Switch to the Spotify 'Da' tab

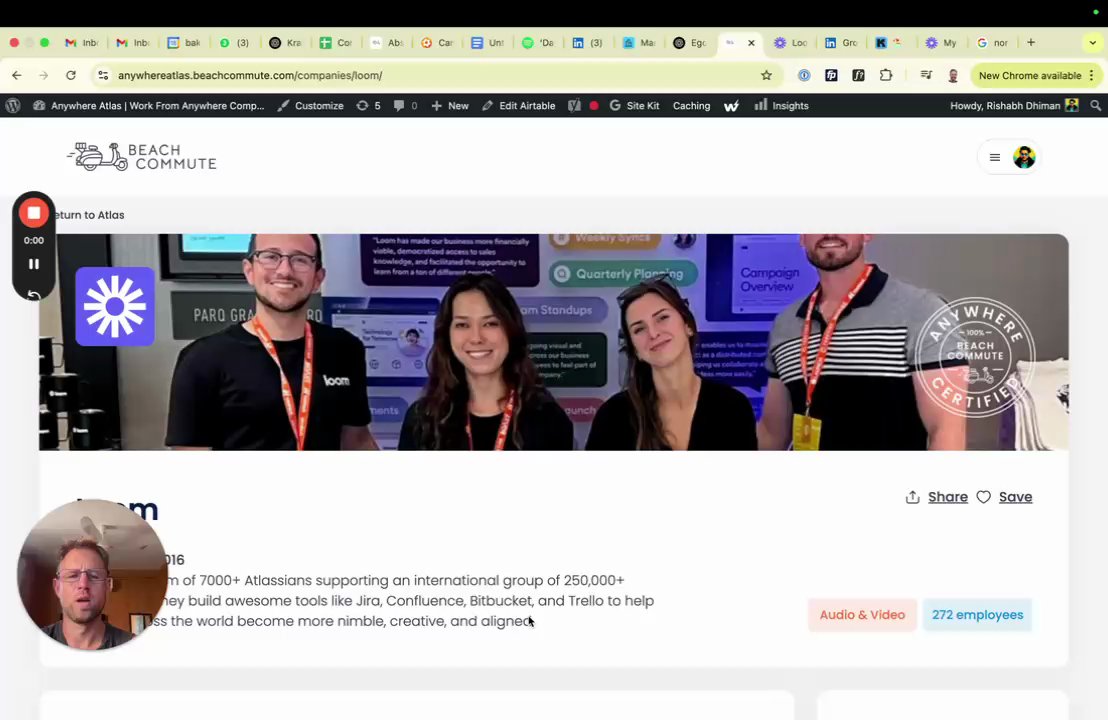tap(538, 42)
